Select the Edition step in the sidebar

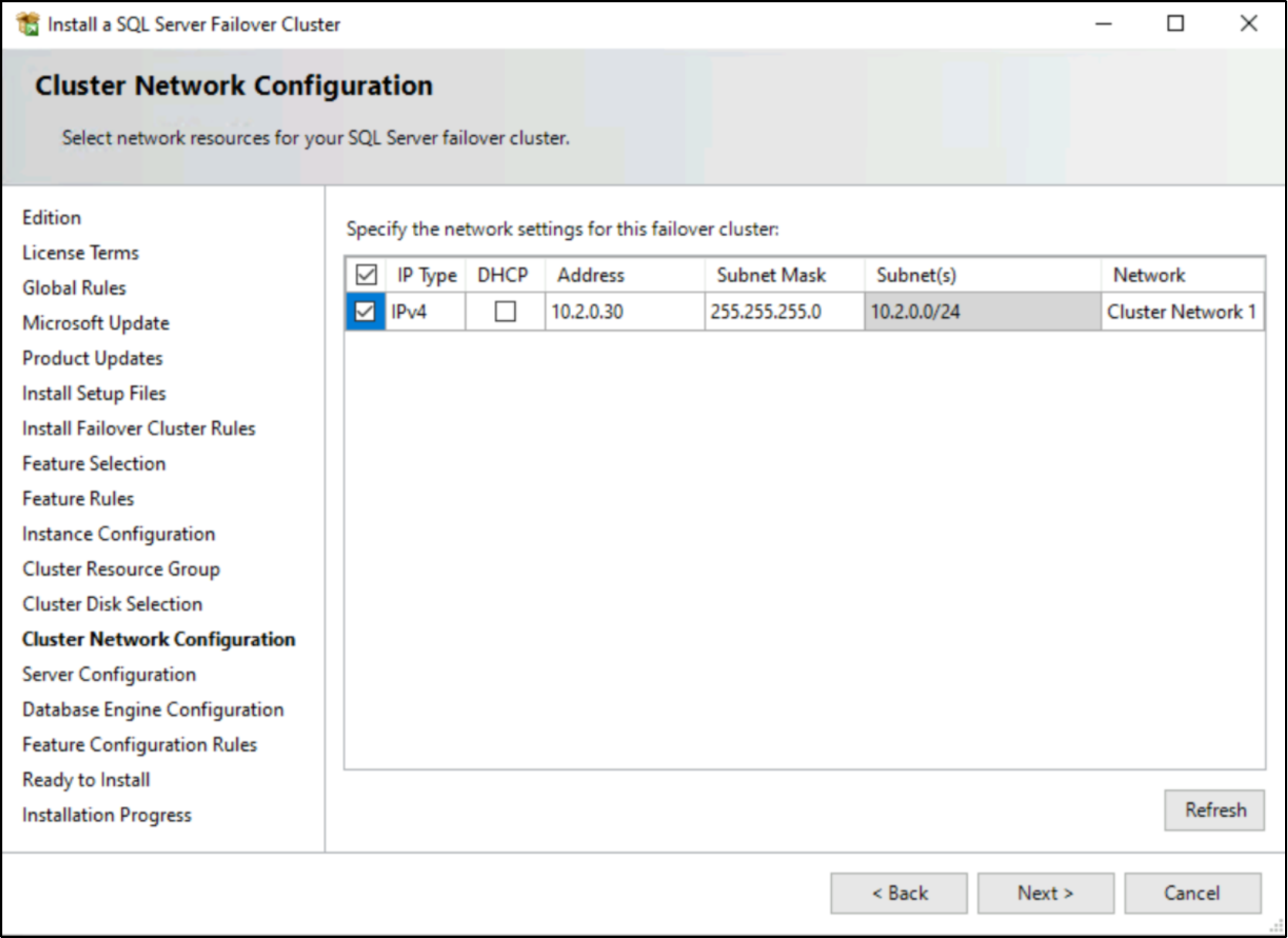(52, 218)
